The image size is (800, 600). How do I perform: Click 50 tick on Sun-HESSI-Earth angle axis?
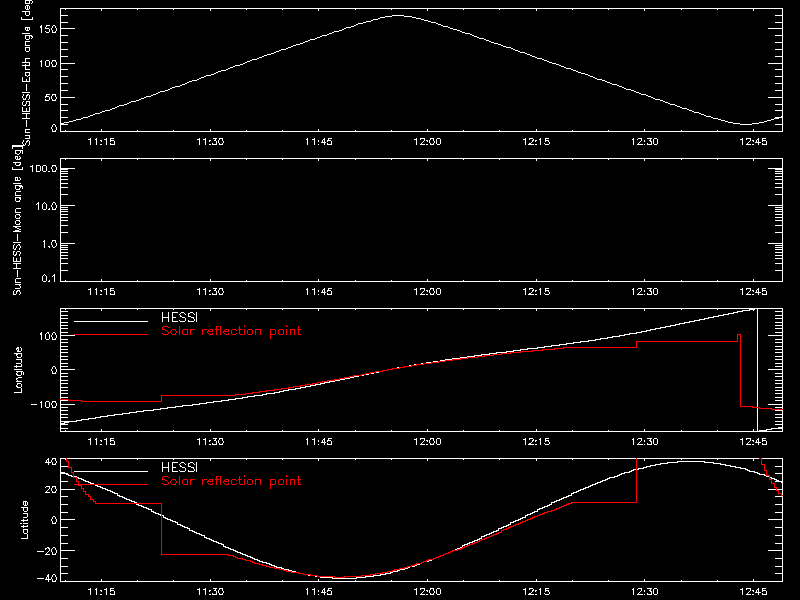point(51,97)
